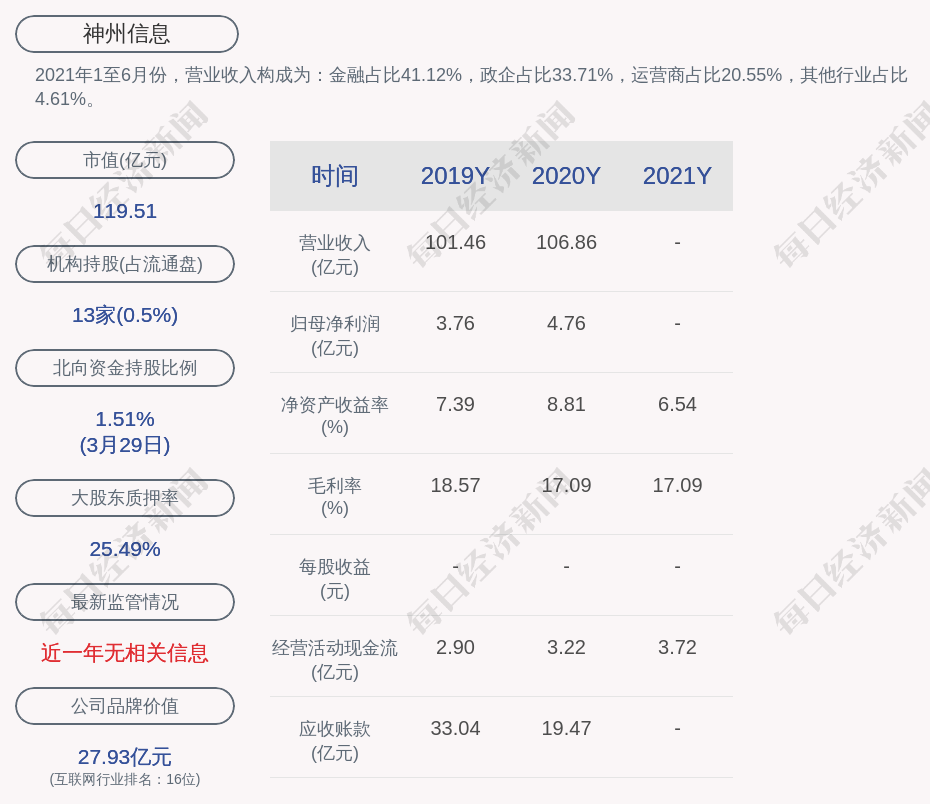
Task: Select the 大股东质押率 label pill
Action: (x=125, y=498)
